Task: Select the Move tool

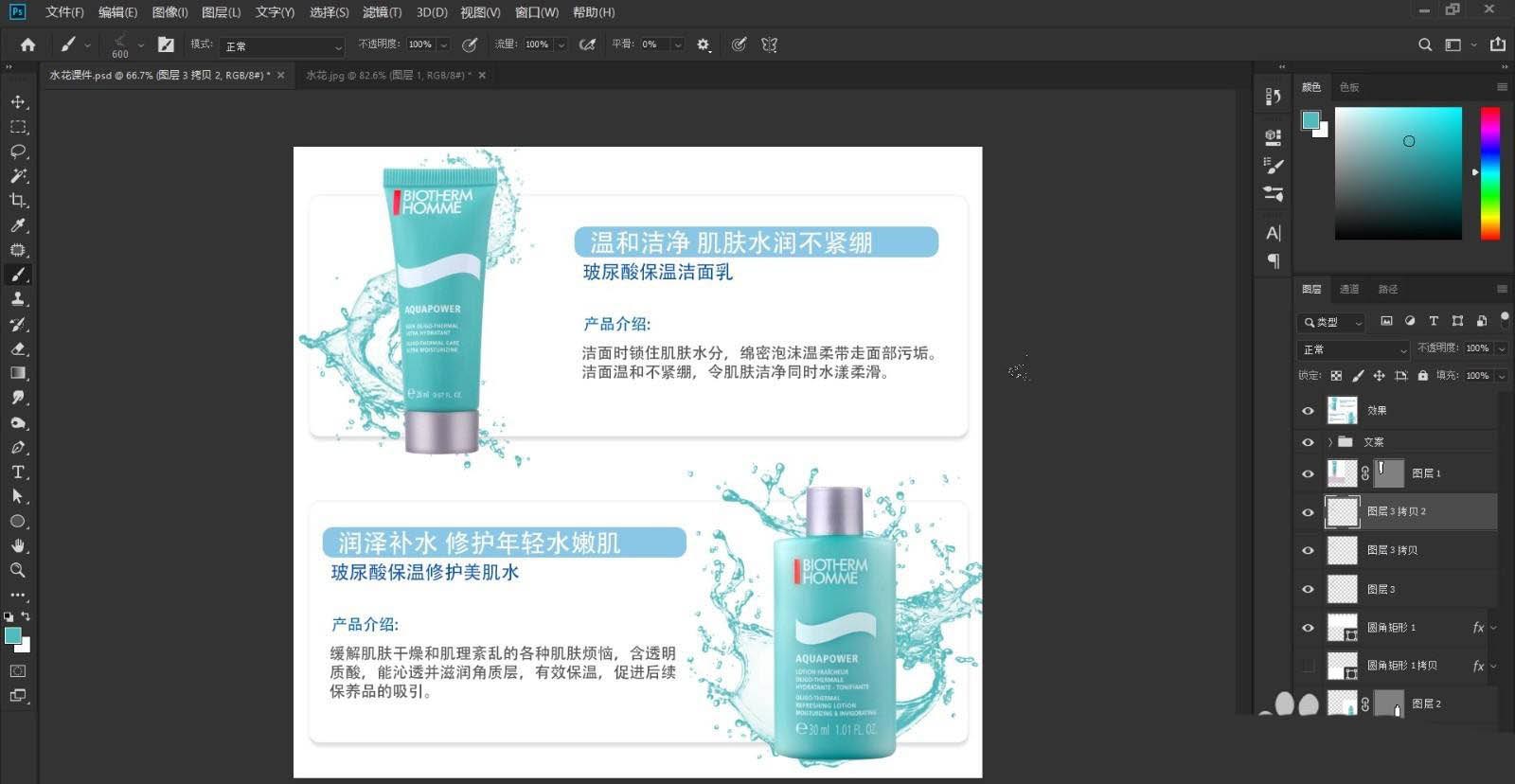Action: click(18, 101)
